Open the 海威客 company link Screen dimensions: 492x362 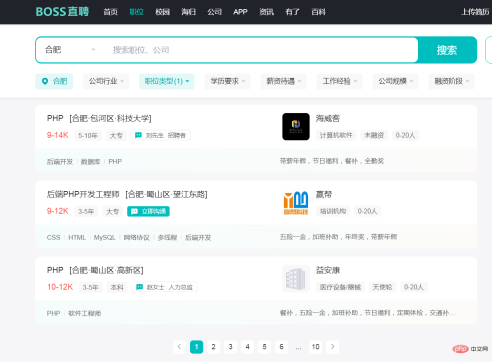point(328,118)
